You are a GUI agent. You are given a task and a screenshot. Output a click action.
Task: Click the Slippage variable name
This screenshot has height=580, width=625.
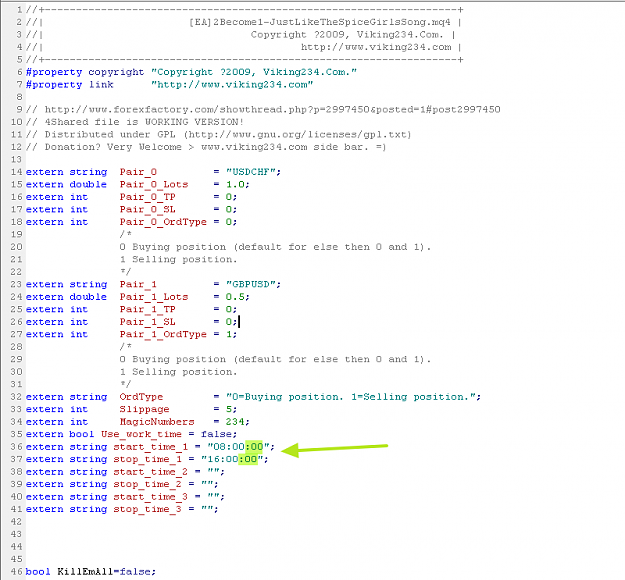pos(144,409)
